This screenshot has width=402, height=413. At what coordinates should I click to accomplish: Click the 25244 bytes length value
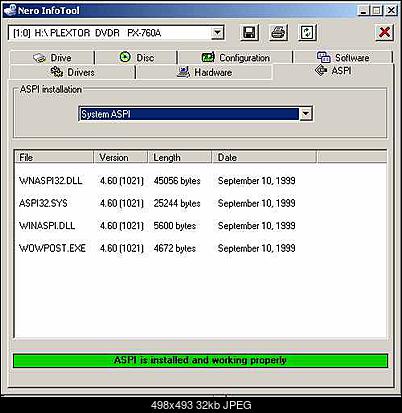[x=177, y=203]
